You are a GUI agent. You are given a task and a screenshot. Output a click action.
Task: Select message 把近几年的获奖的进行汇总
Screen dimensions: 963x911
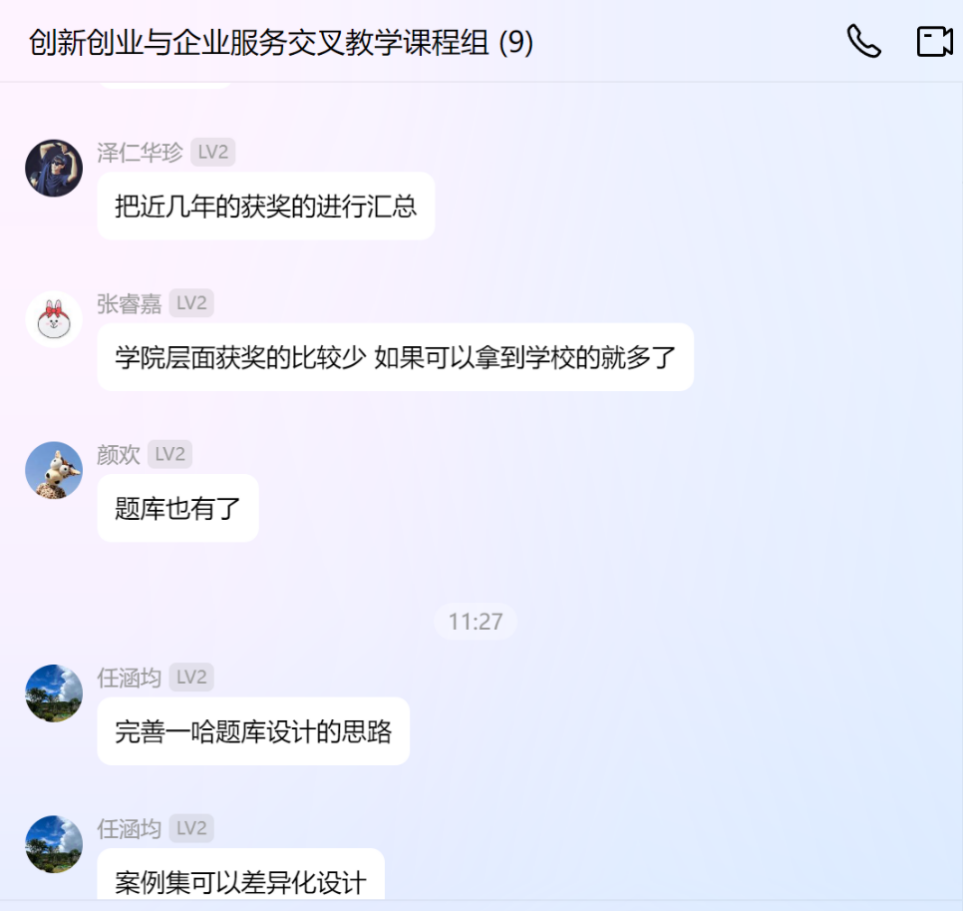click(266, 206)
